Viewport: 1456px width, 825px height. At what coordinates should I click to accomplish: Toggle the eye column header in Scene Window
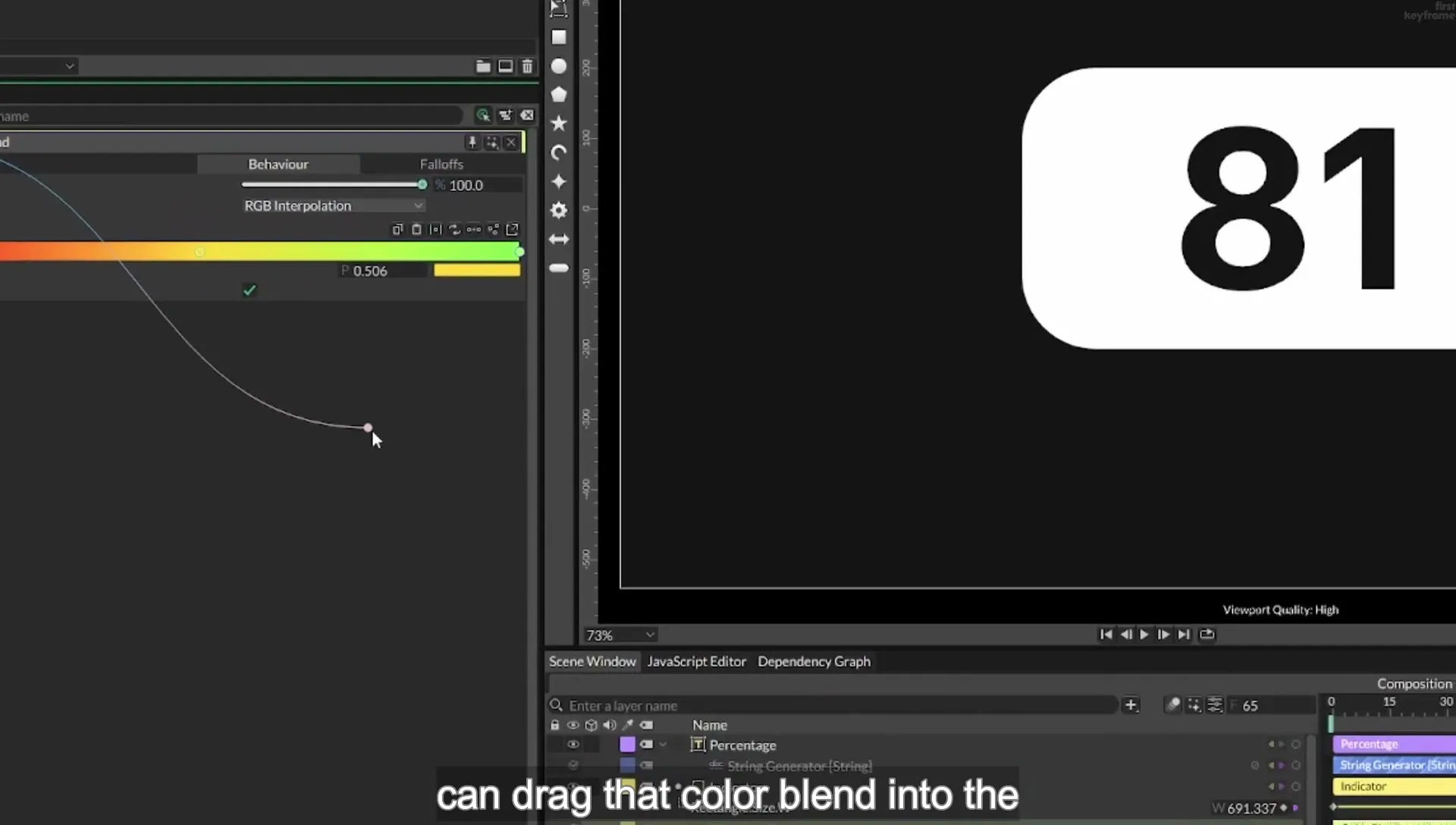(573, 725)
